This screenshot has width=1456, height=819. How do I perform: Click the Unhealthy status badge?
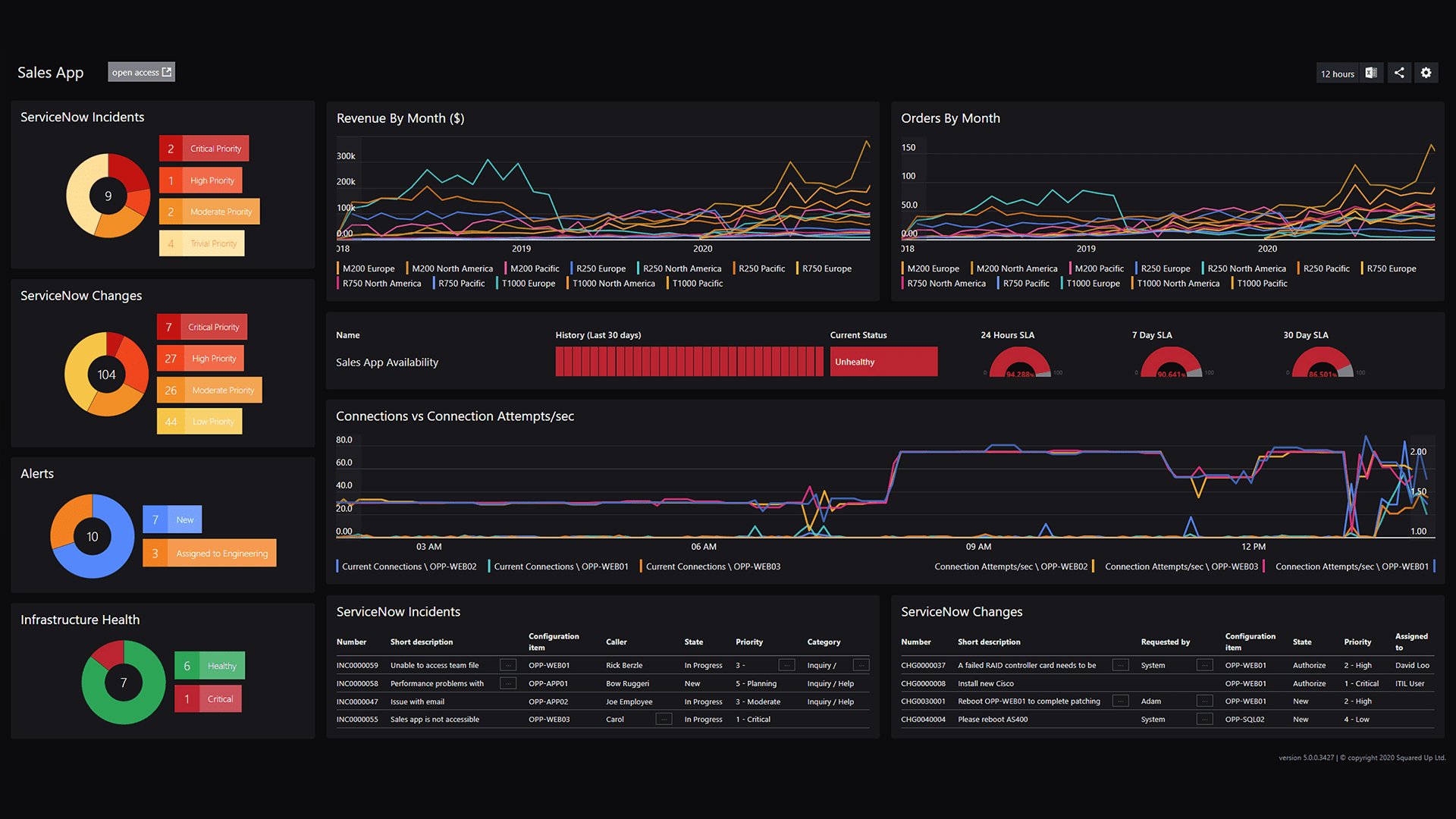(883, 362)
